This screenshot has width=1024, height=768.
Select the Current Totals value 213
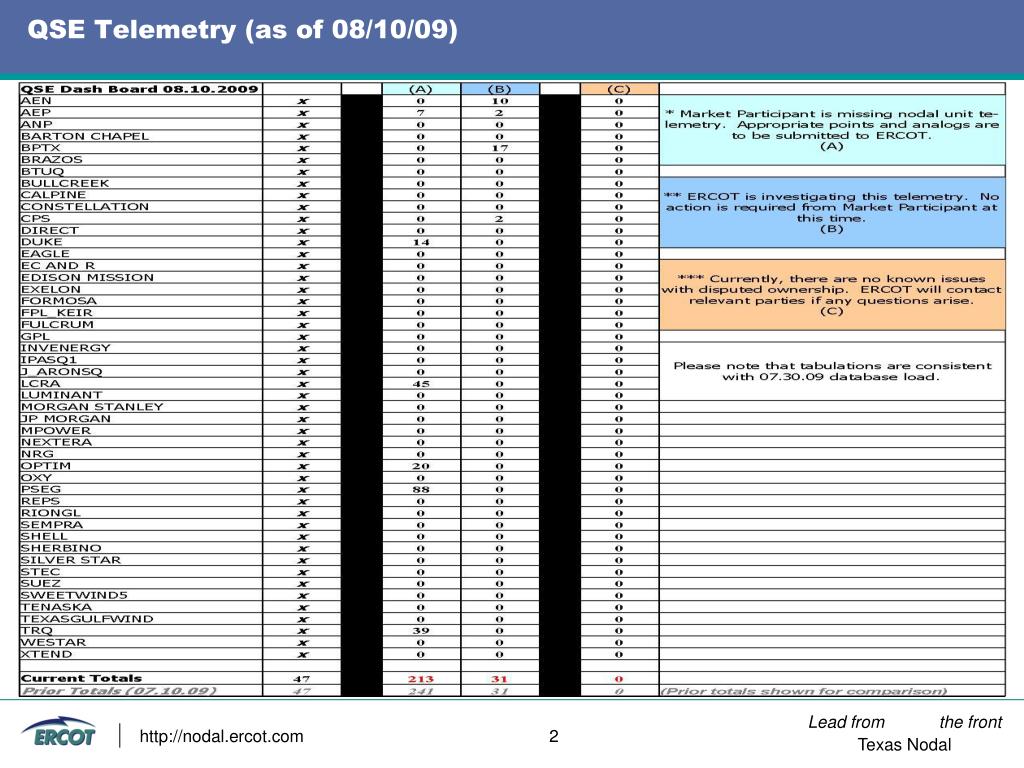coord(421,679)
